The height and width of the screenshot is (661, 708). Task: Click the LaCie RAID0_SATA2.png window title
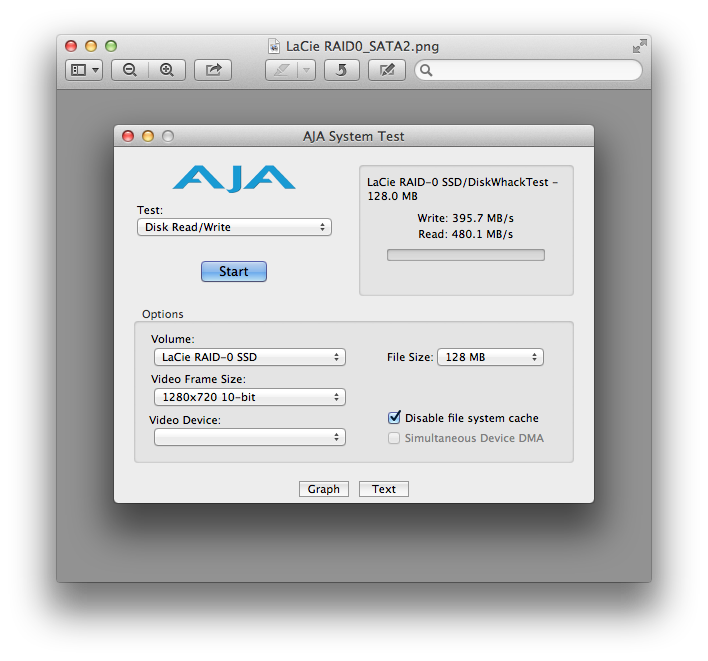pyautogui.click(x=363, y=47)
